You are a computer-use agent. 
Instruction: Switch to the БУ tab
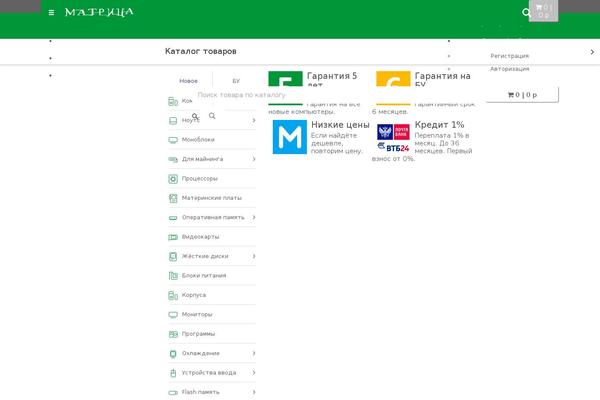(x=236, y=81)
